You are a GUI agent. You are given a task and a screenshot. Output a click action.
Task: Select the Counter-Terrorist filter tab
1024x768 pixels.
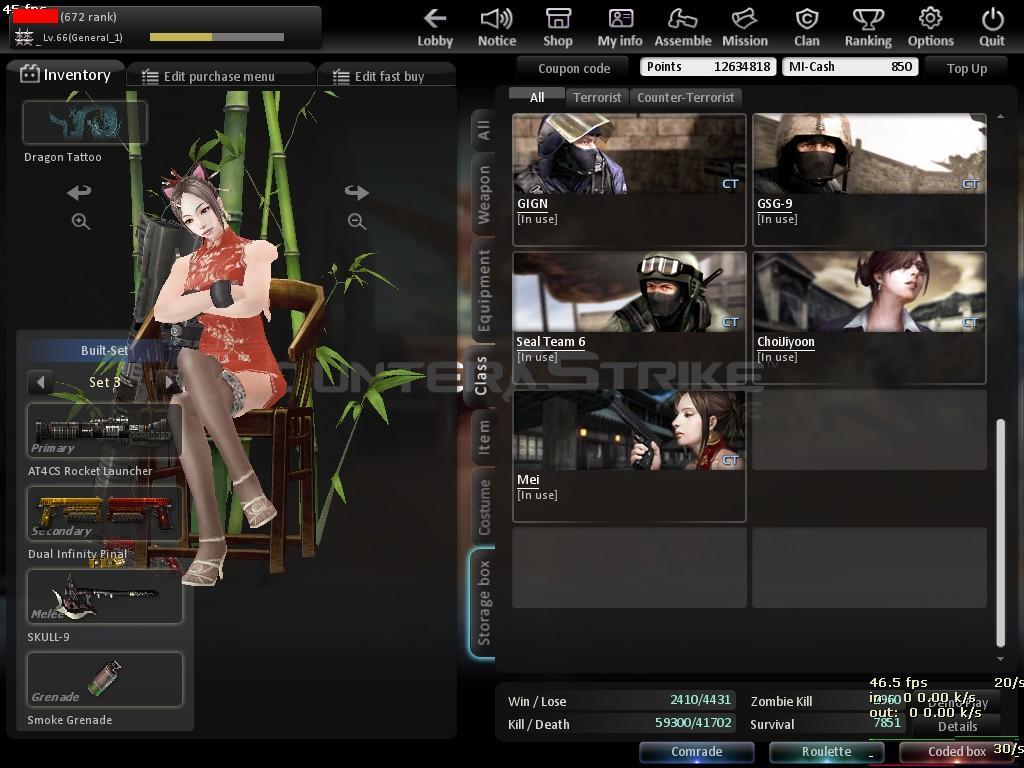(686, 97)
